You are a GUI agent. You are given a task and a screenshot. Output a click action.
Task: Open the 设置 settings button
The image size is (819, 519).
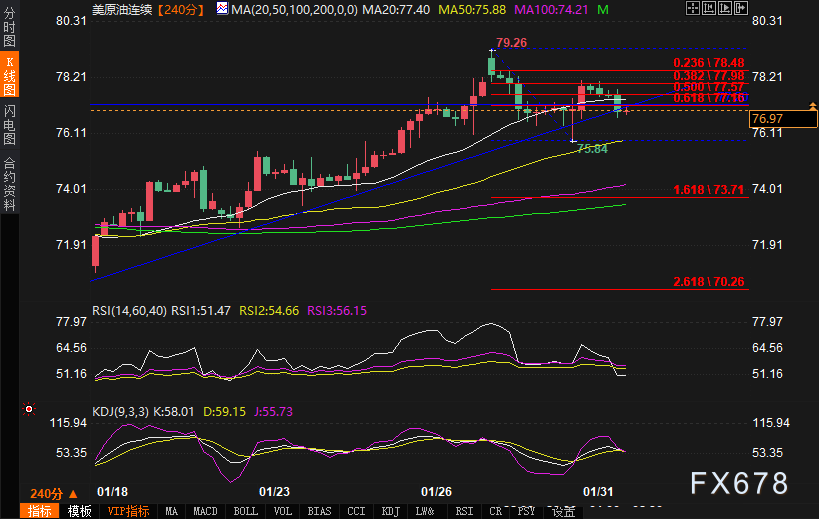564,512
